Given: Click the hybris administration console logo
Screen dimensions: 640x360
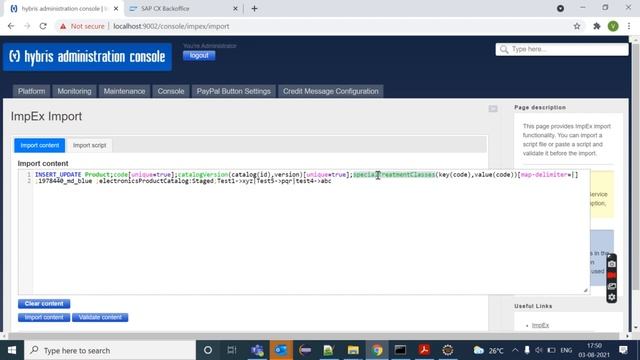Looking at the screenshot, I should point(87,57).
